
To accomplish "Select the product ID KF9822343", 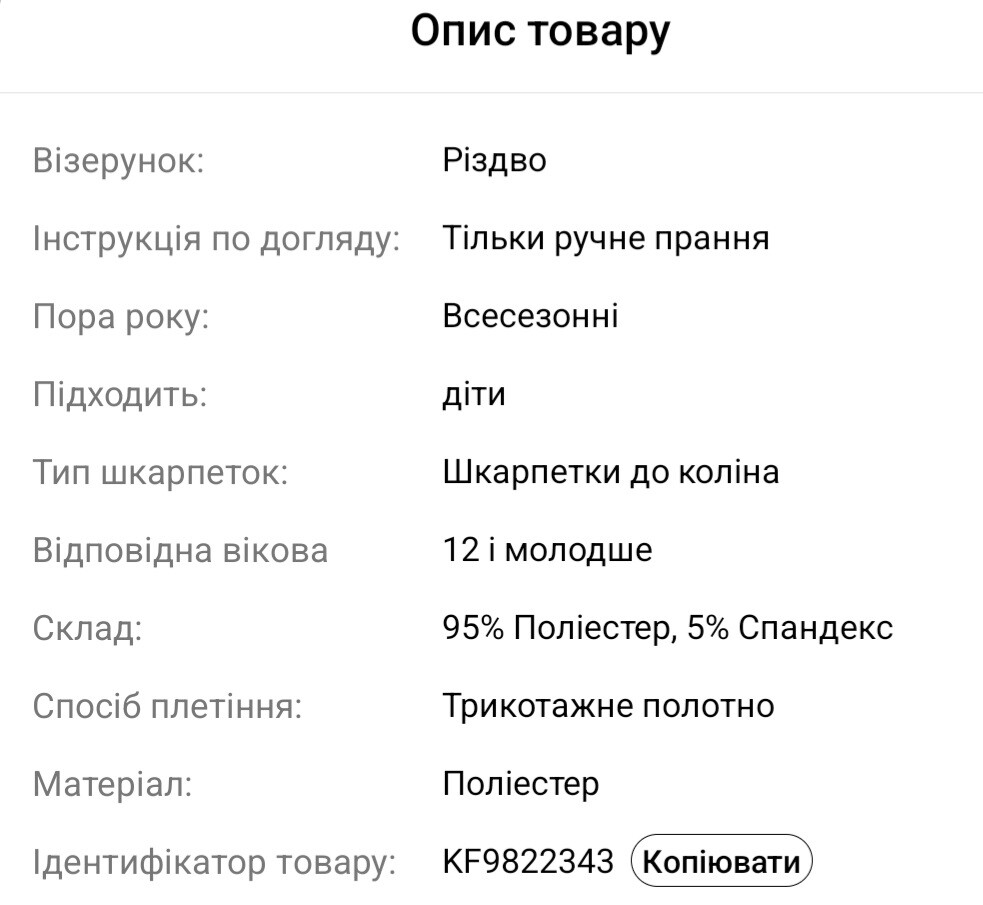I will pyautogui.click(x=527, y=861).
